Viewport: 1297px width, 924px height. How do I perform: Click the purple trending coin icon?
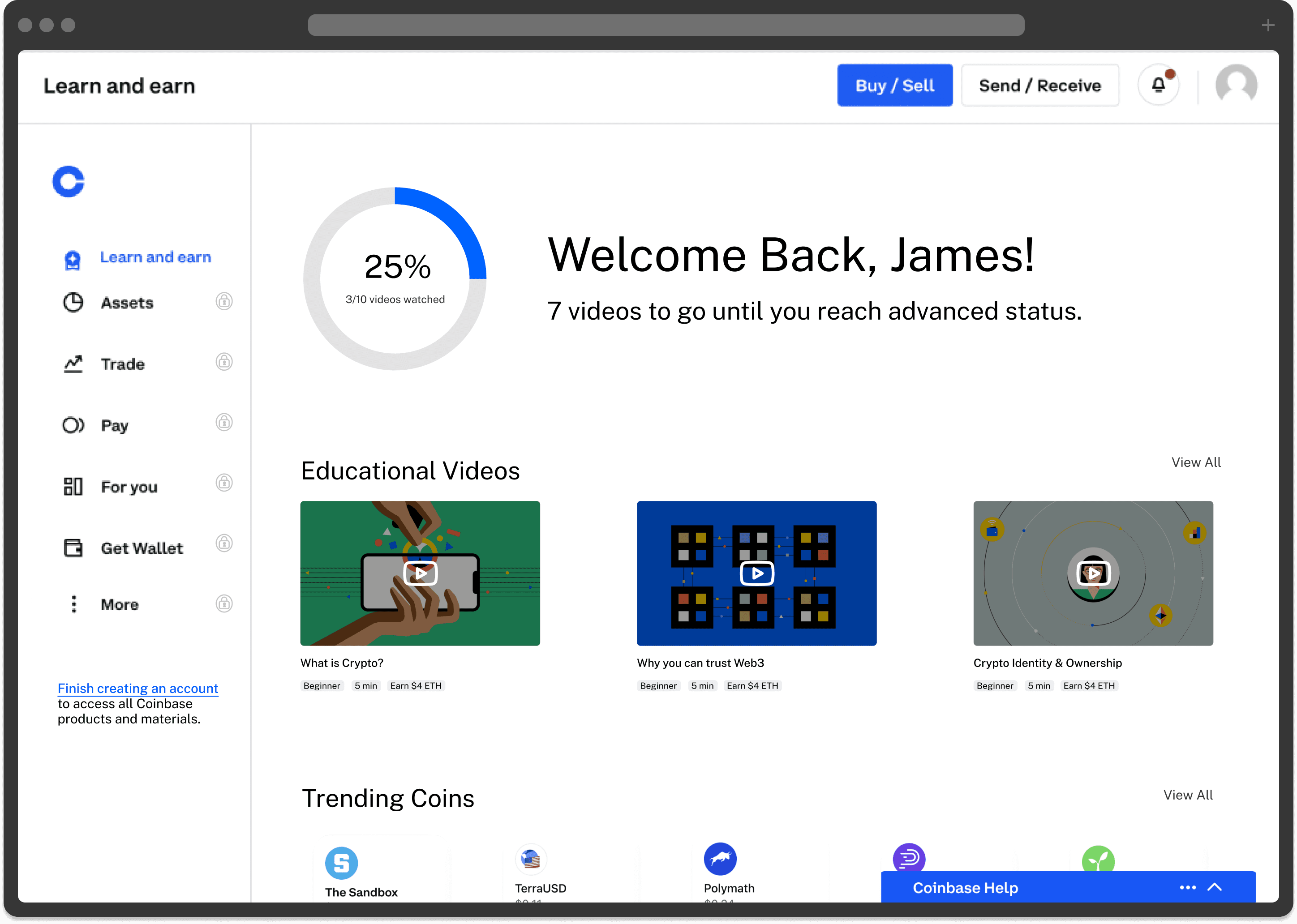tap(909, 857)
